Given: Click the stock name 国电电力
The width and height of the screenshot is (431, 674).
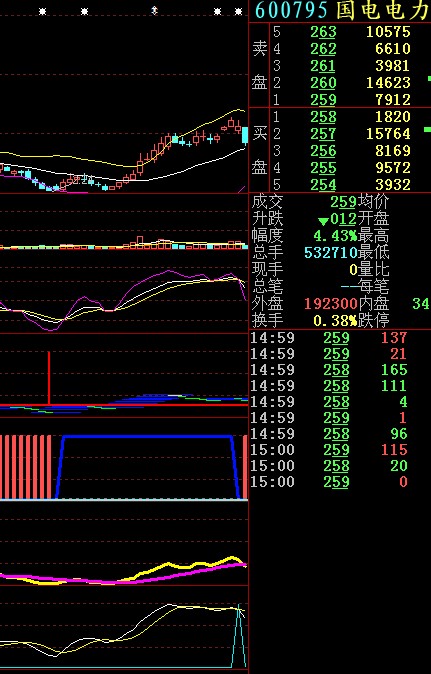Looking at the screenshot, I should click(383, 10).
